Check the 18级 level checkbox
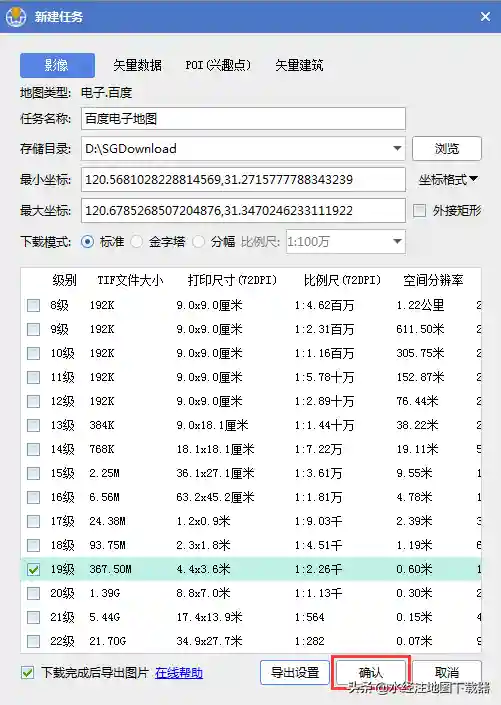 pos(33,545)
